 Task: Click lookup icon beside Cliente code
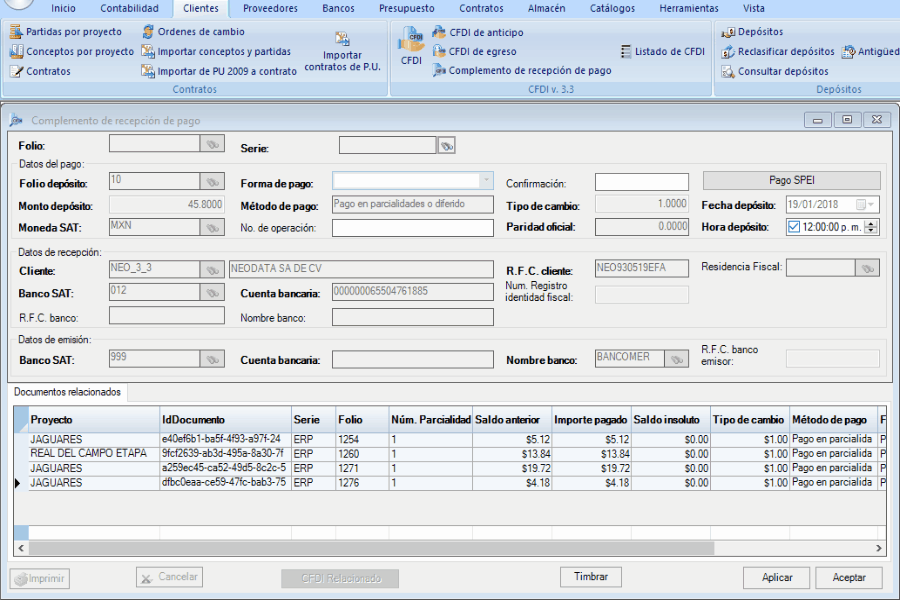pyautogui.click(x=212, y=269)
